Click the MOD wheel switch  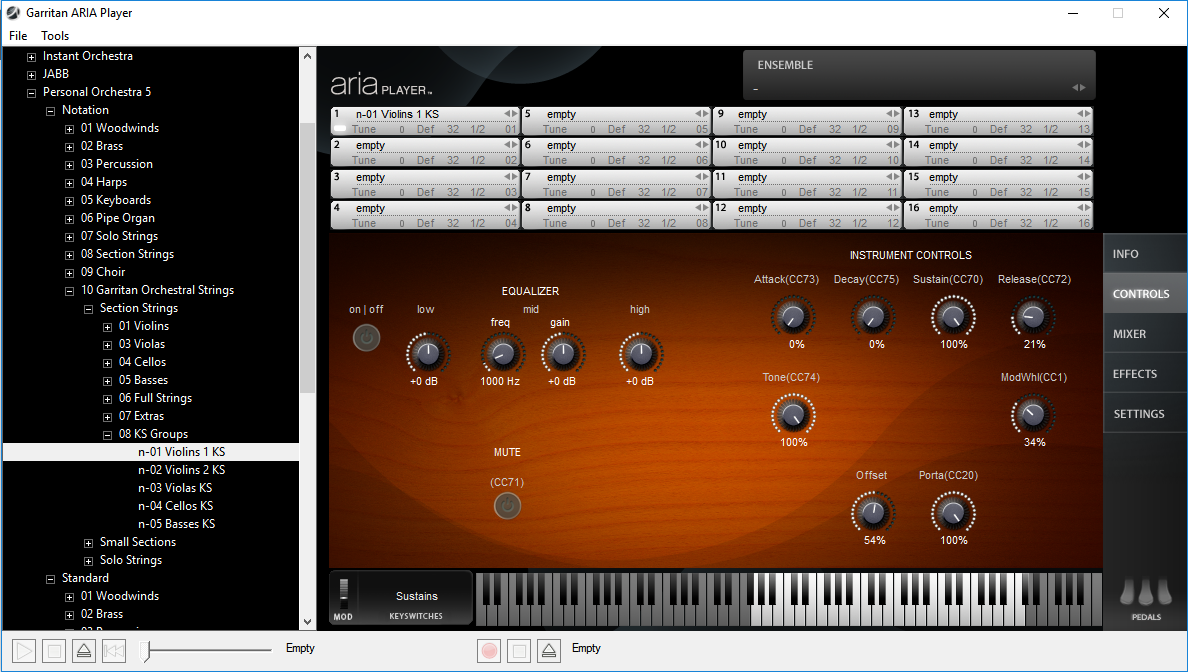coord(343,591)
